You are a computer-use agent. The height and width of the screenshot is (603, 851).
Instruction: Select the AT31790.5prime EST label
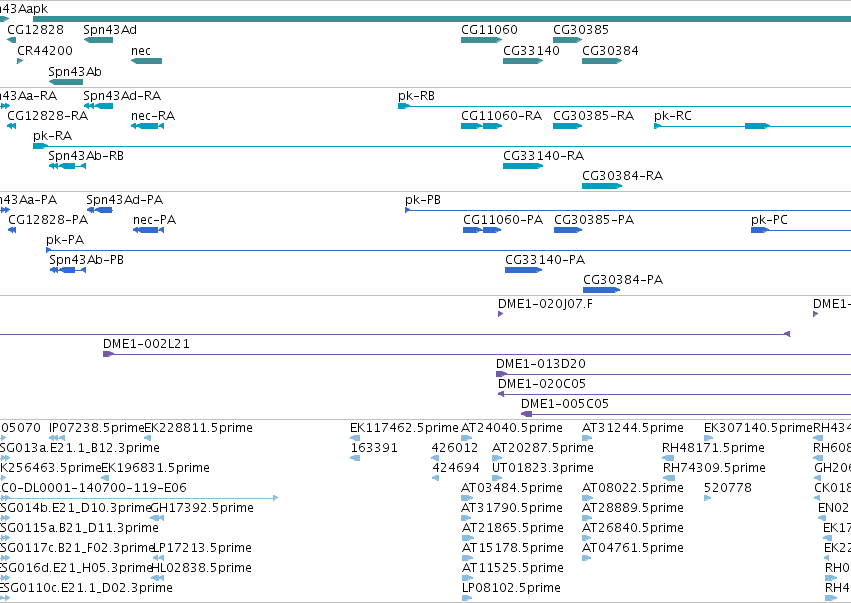(511, 508)
